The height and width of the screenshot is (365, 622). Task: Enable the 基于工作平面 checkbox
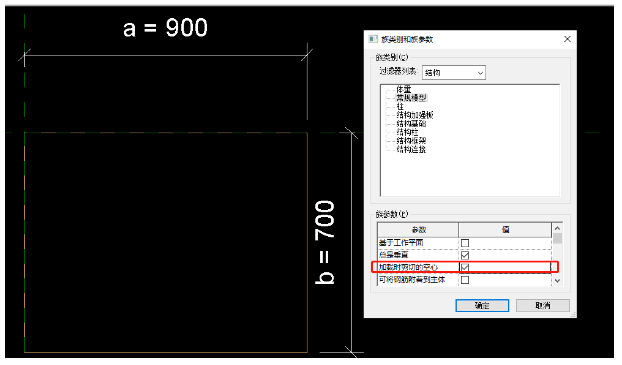click(x=465, y=243)
